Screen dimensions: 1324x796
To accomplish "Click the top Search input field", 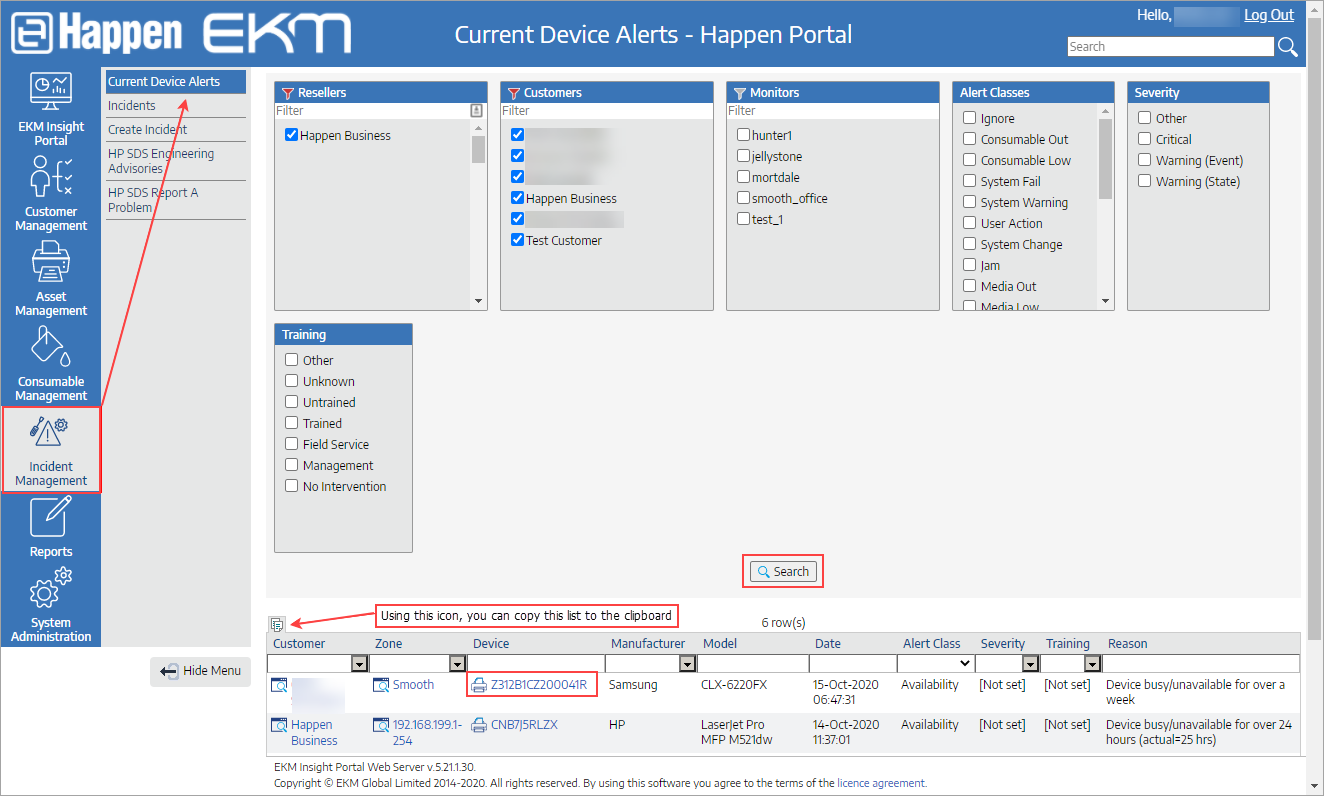I will (x=1171, y=47).
